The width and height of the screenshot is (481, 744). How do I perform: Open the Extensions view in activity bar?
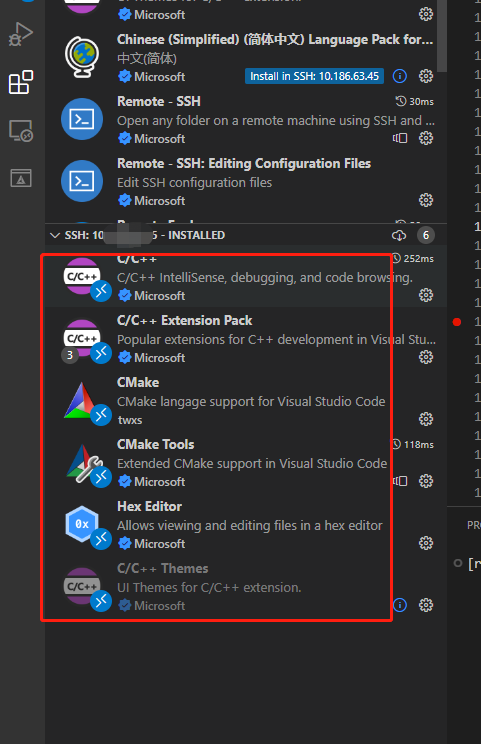[x=21, y=83]
